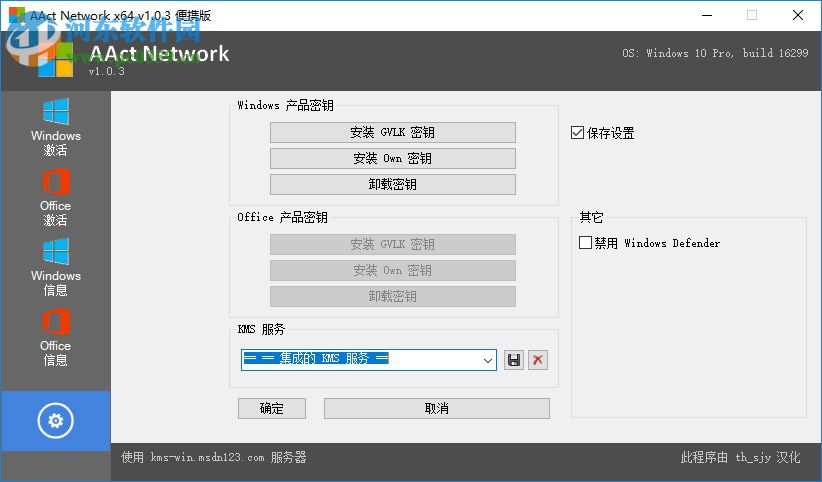The height and width of the screenshot is (482, 822).
Task: Minimize the AAct Network window
Action: pyautogui.click(x=707, y=15)
